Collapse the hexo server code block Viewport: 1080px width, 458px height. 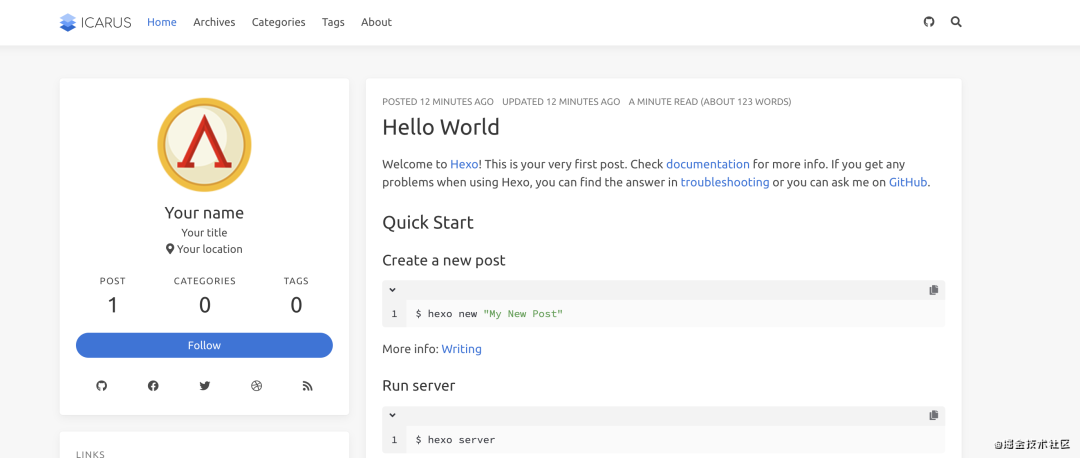coord(393,415)
